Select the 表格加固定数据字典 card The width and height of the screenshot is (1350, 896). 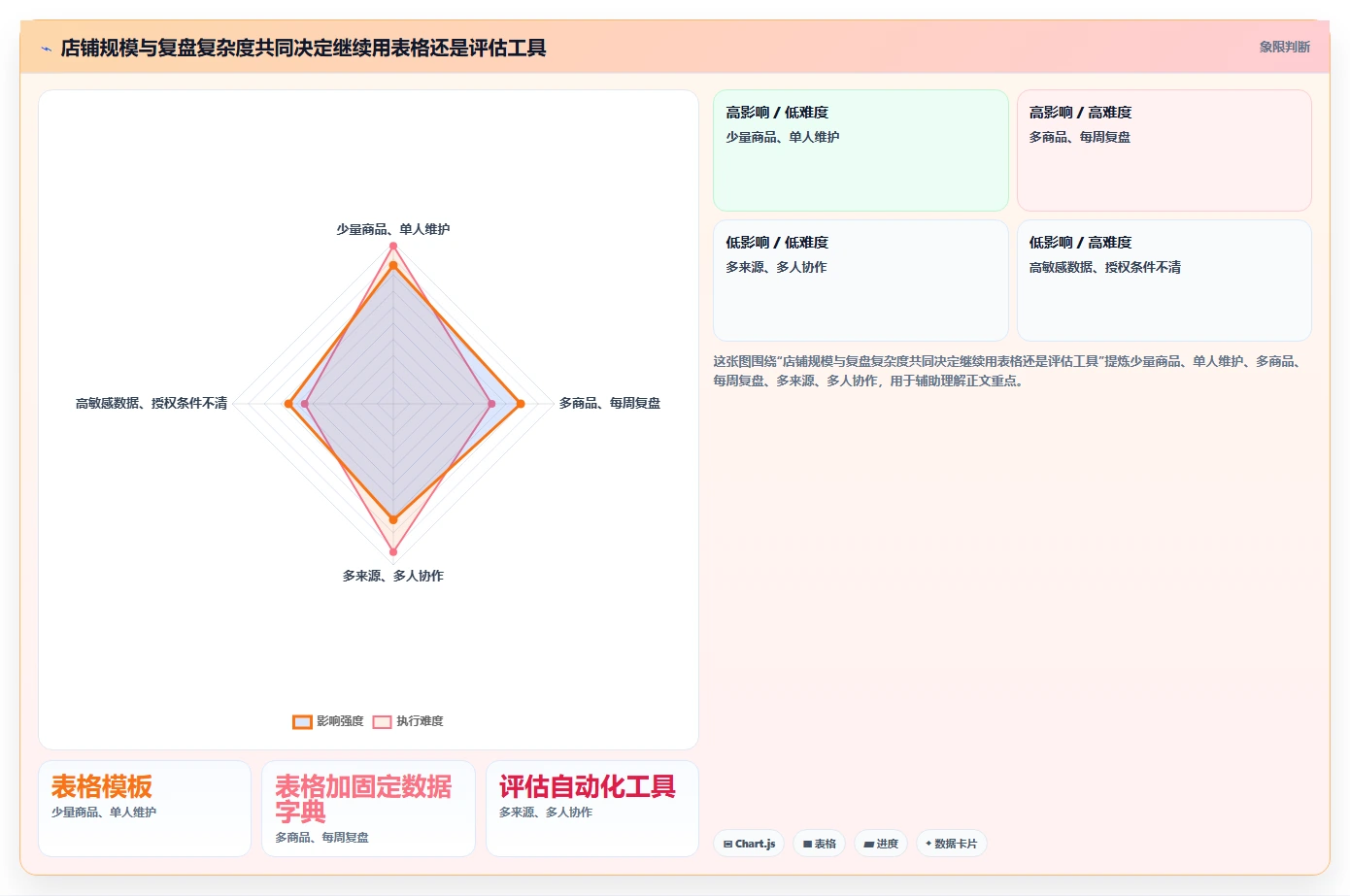[368, 809]
